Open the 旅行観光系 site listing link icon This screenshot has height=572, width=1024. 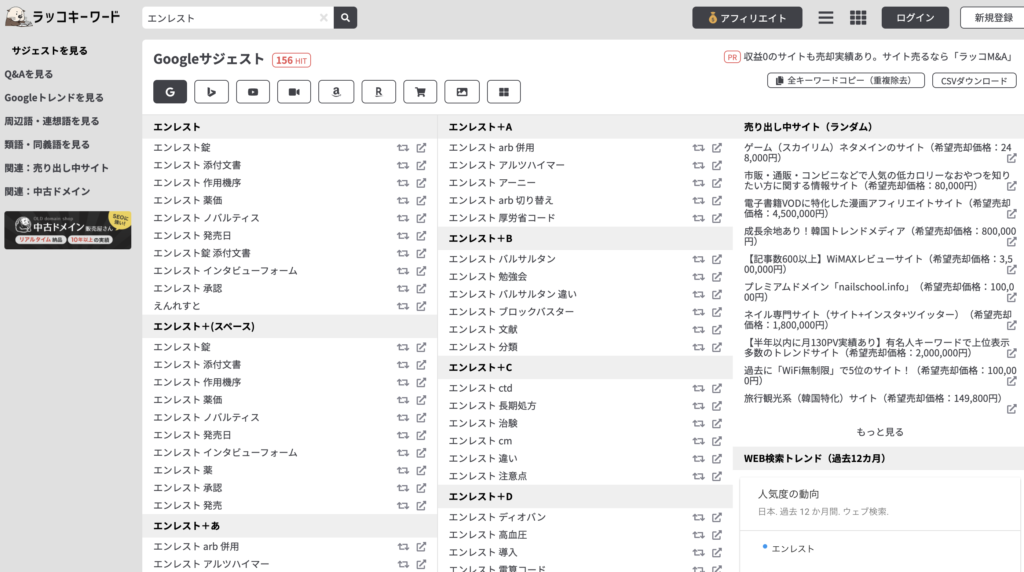[1012, 409]
